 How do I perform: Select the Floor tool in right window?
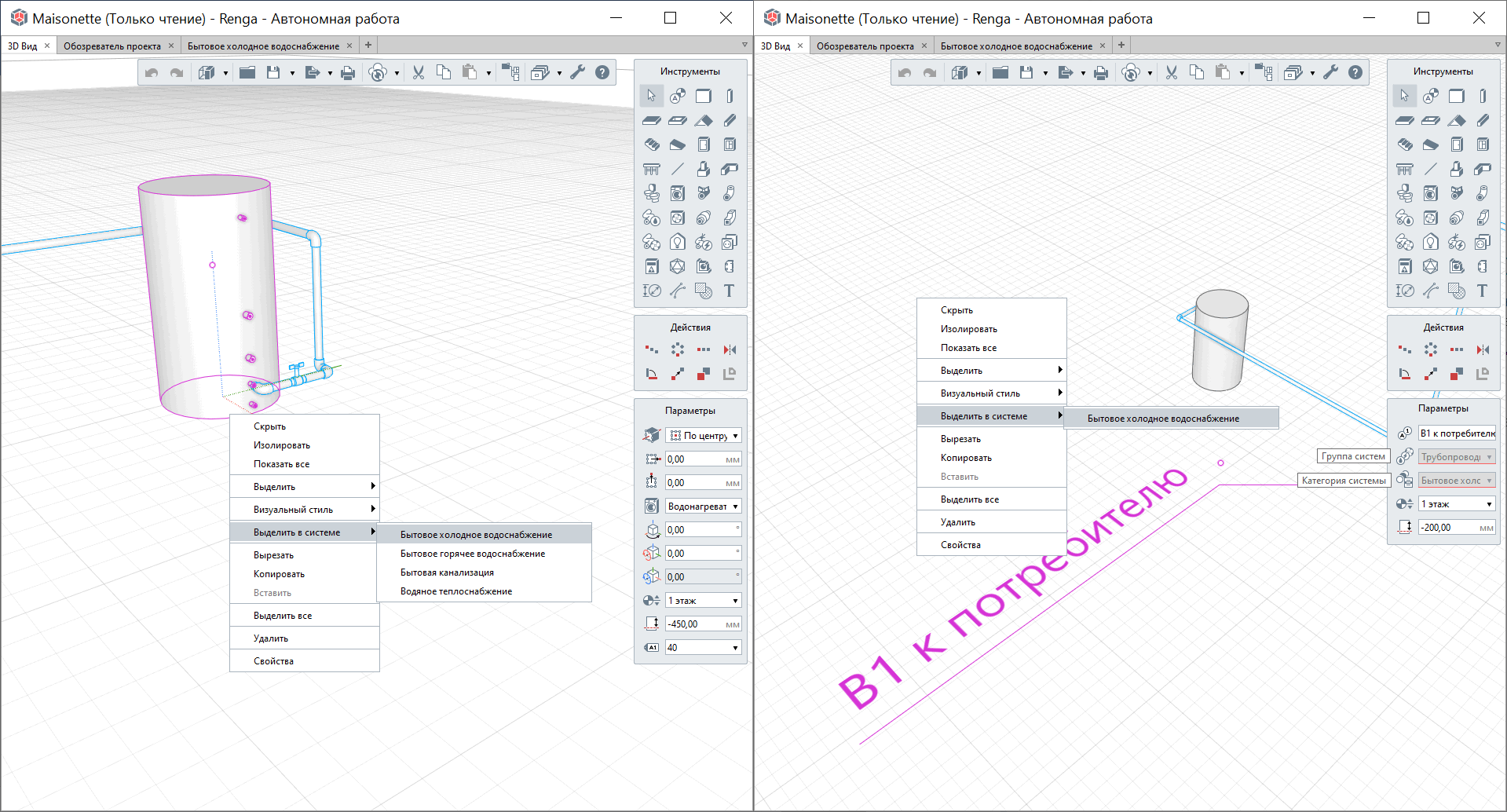coord(1405,120)
